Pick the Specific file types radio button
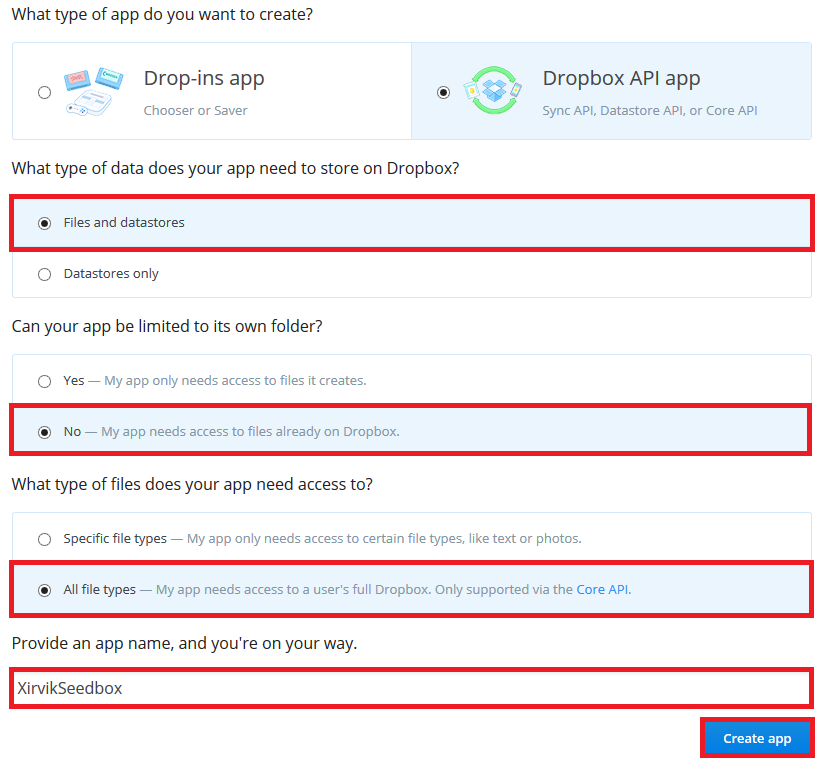Screen dimensions: 836x779 point(44,539)
